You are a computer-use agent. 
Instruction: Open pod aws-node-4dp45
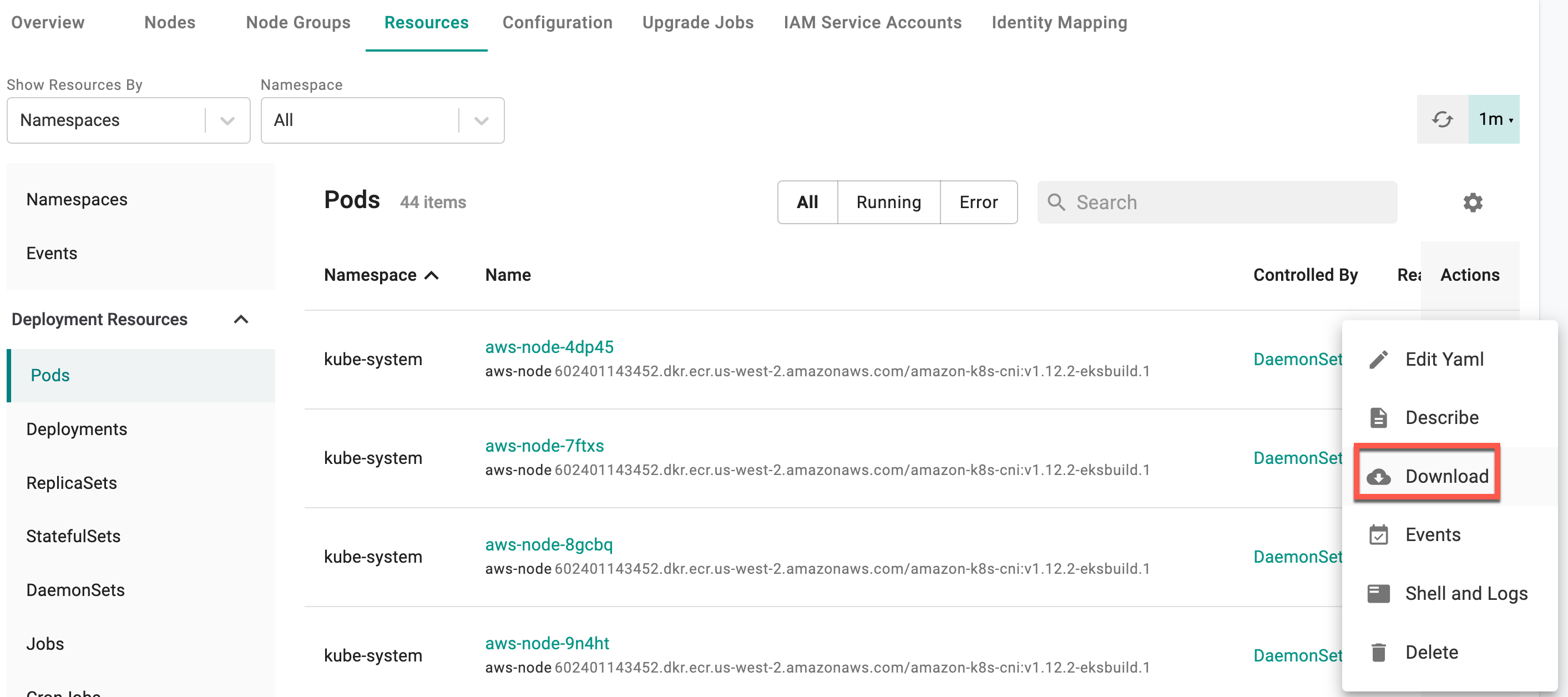[549, 347]
